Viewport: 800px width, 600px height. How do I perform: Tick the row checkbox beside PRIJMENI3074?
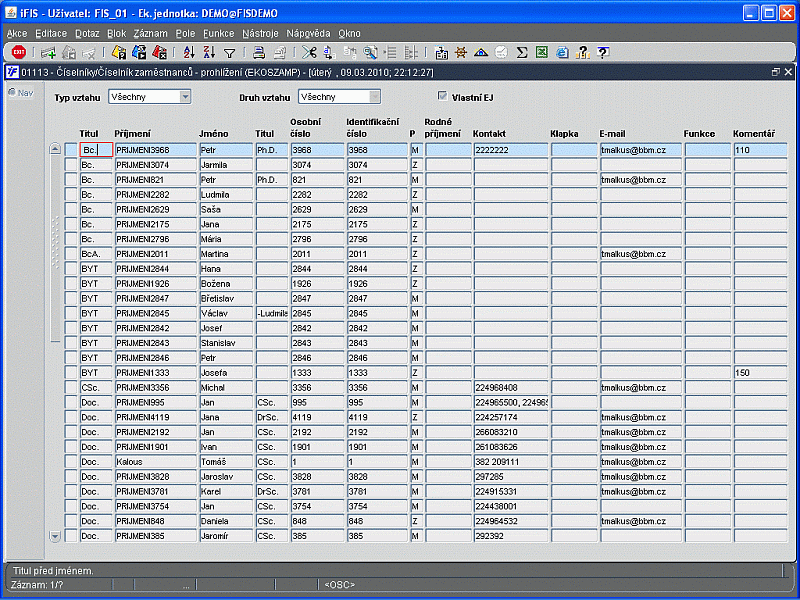point(71,165)
